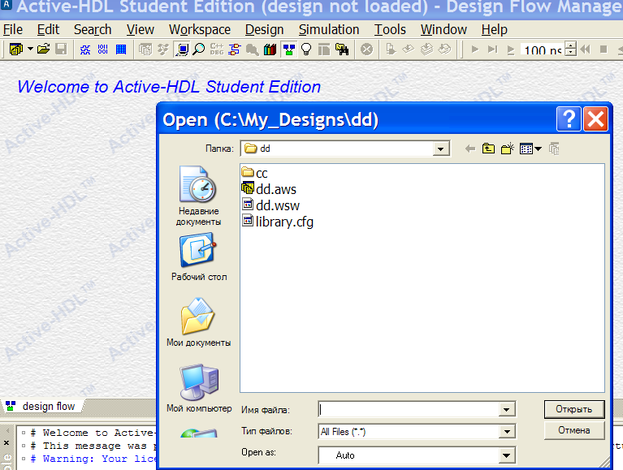Click the Open dialog help question-mark button
The height and width of the screenshot is (470, 623).
point(569,118)
